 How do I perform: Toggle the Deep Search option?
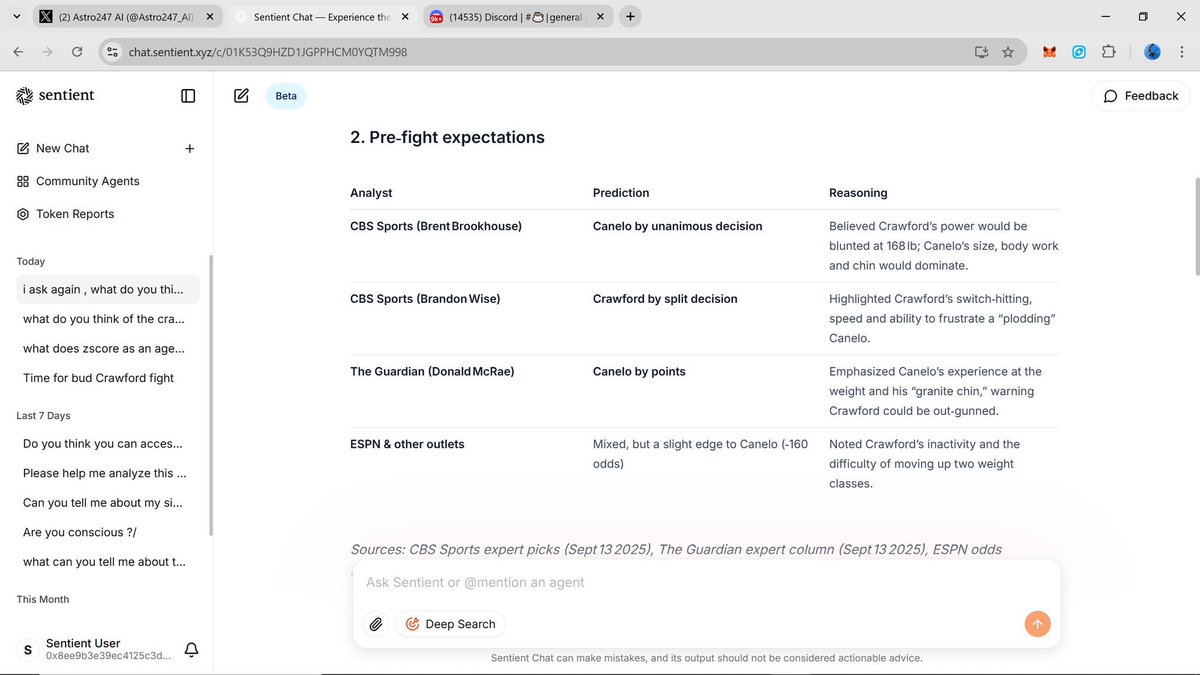click(451, 624)
